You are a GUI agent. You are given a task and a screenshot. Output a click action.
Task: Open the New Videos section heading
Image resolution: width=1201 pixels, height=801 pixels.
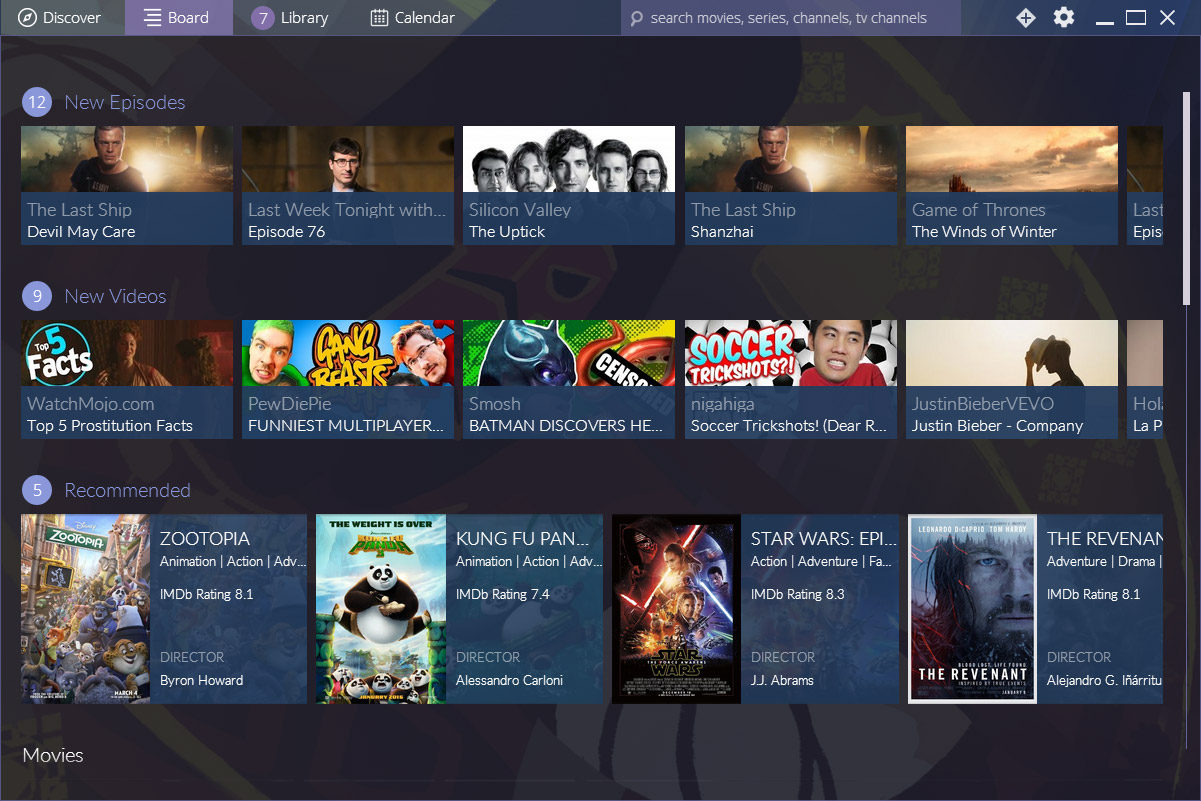point(115,296)
